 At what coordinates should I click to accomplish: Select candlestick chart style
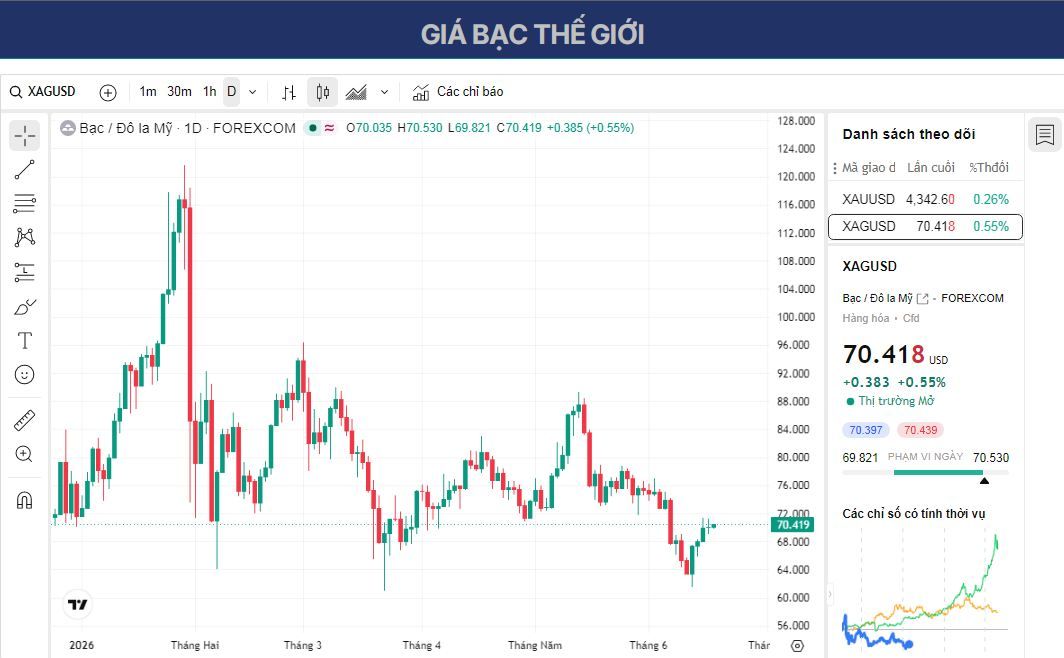[x=322, y=92]
